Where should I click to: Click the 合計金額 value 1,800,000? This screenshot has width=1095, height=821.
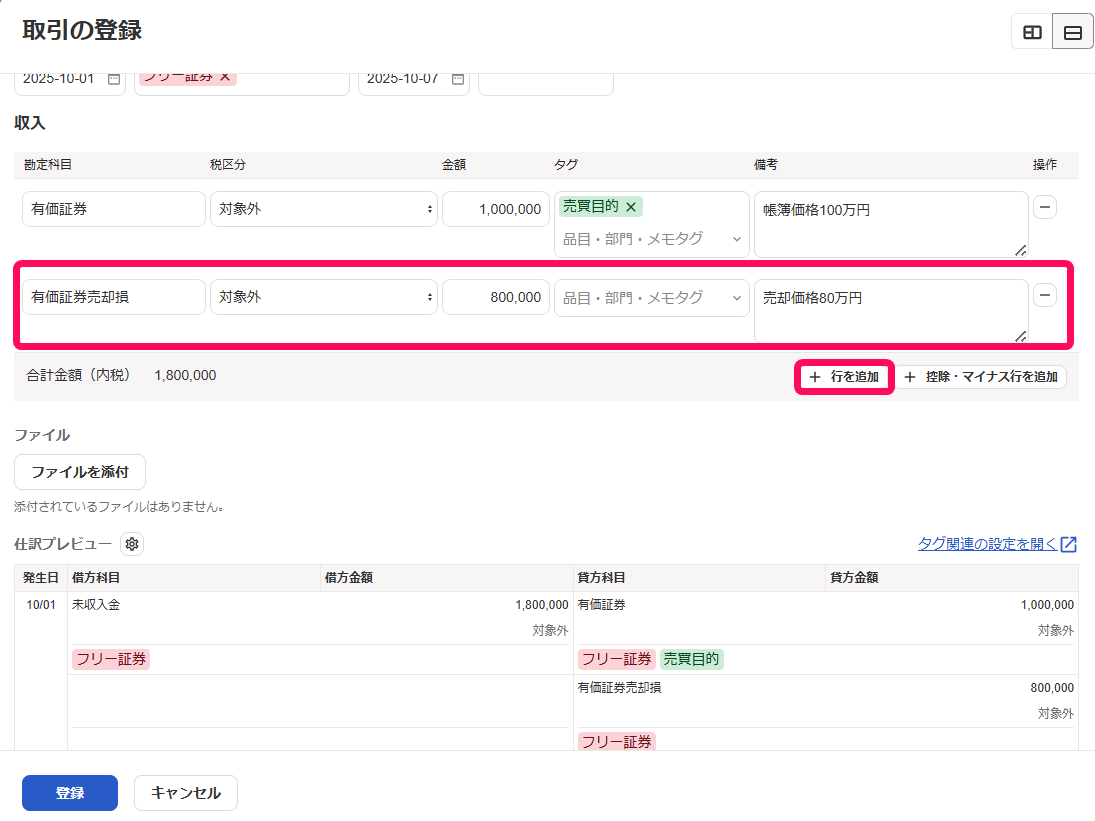pos(185,376)
